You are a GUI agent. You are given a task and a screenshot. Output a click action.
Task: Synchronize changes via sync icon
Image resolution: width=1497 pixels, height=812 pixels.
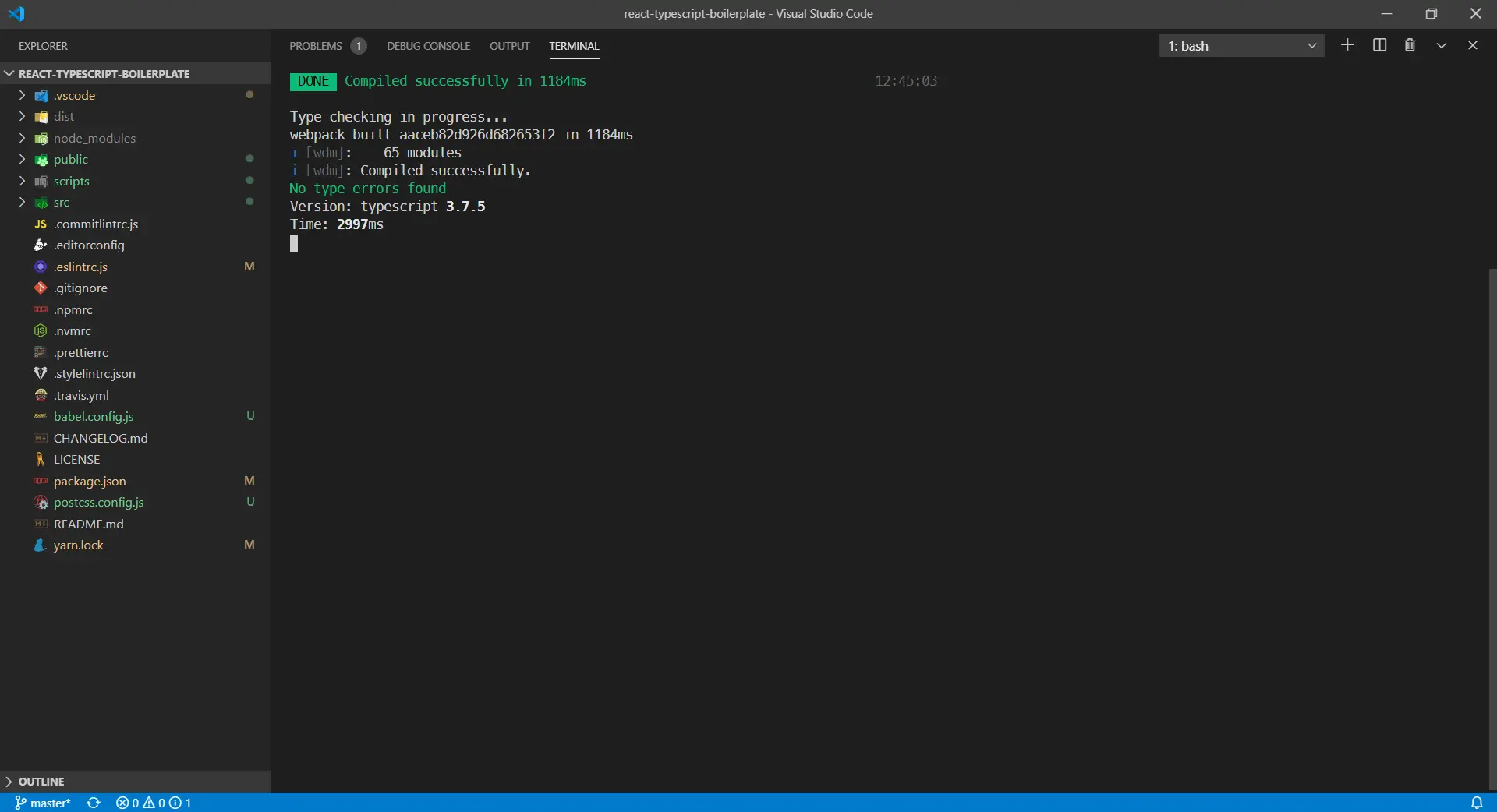pos(94,803)
